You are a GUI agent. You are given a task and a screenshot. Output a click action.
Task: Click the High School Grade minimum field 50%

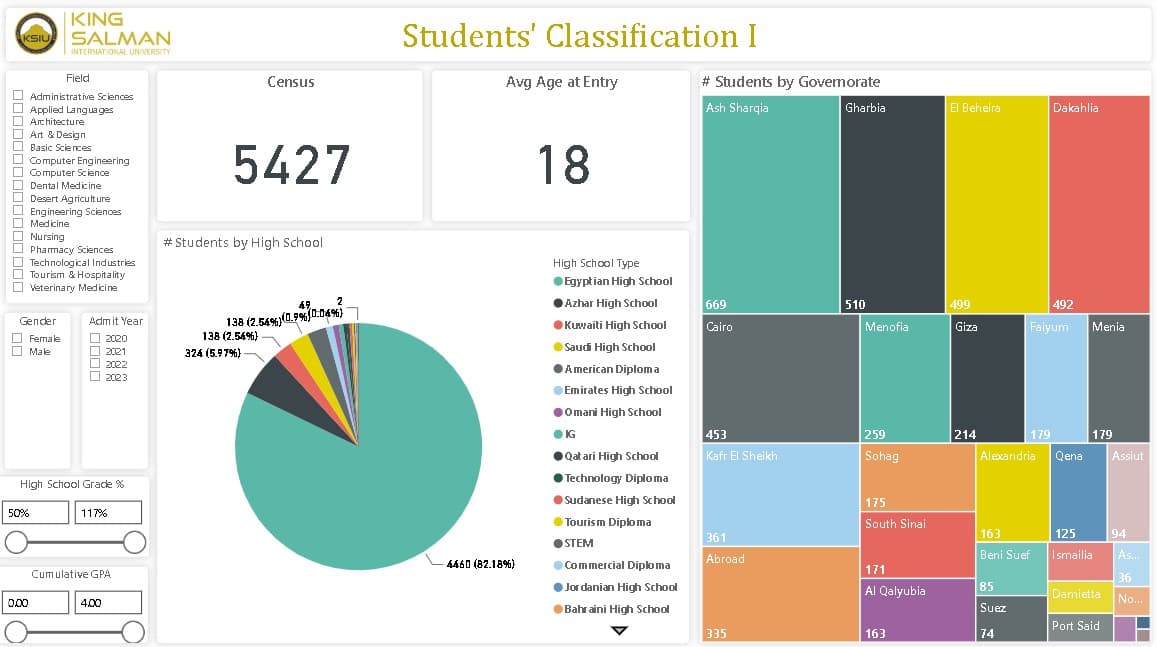pyautogui.click(x=35, y=512)
